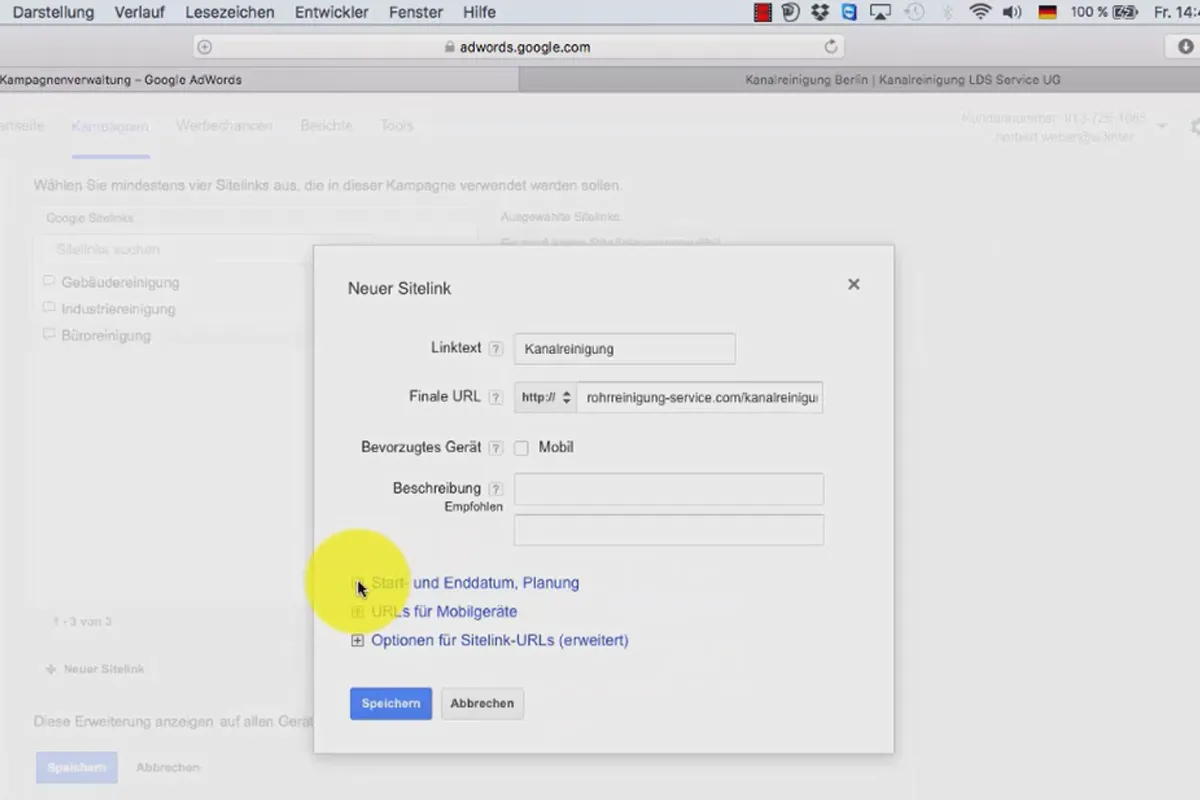Open German flag input source menu
The width and height of the screenshot is (1200, 800).
[1048, 12]
